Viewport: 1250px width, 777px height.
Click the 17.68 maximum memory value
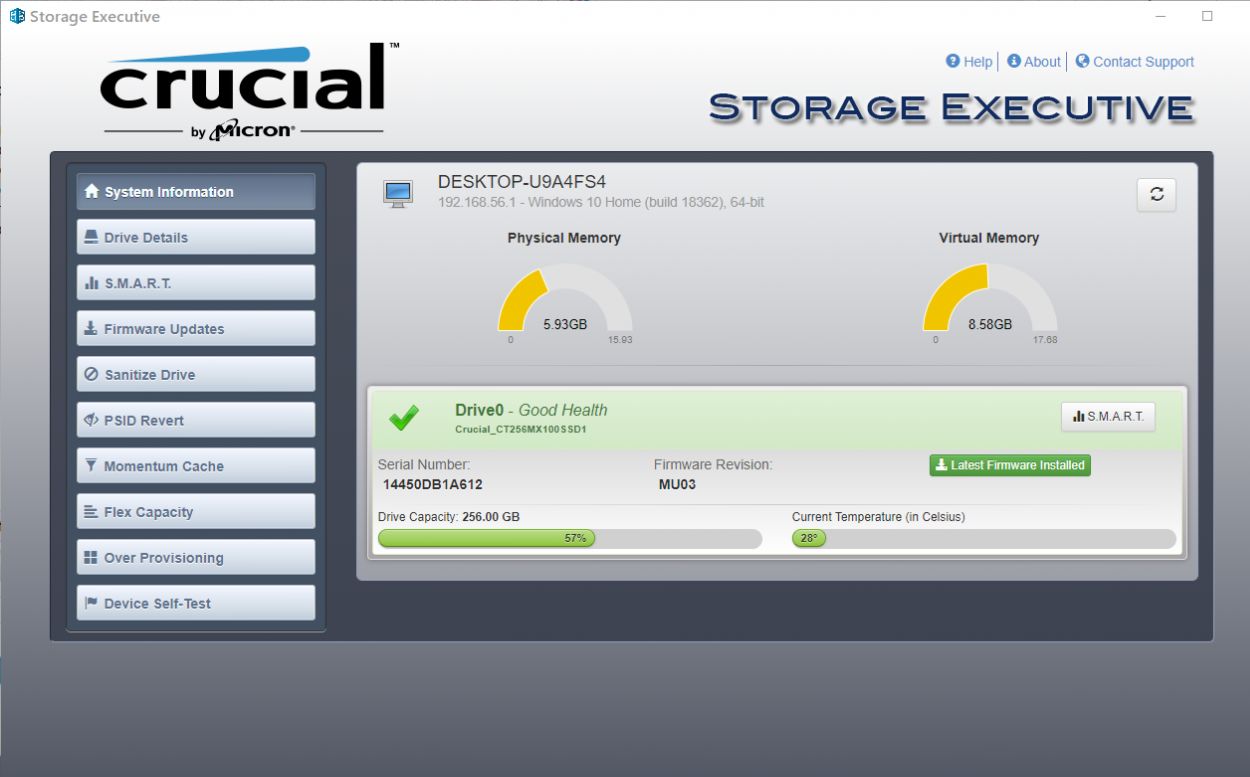(1045, 340)
